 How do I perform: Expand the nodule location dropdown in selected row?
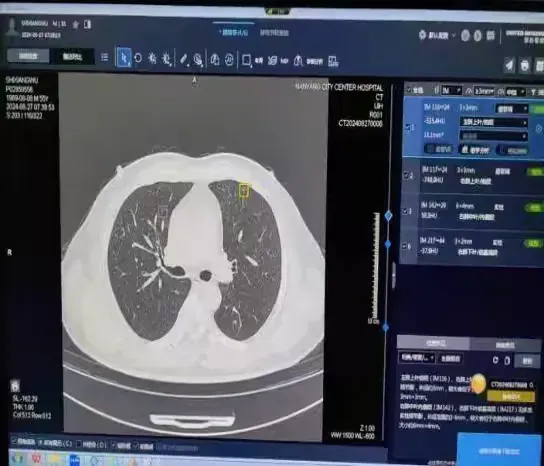pyautogui.click(x=494, y=122)
